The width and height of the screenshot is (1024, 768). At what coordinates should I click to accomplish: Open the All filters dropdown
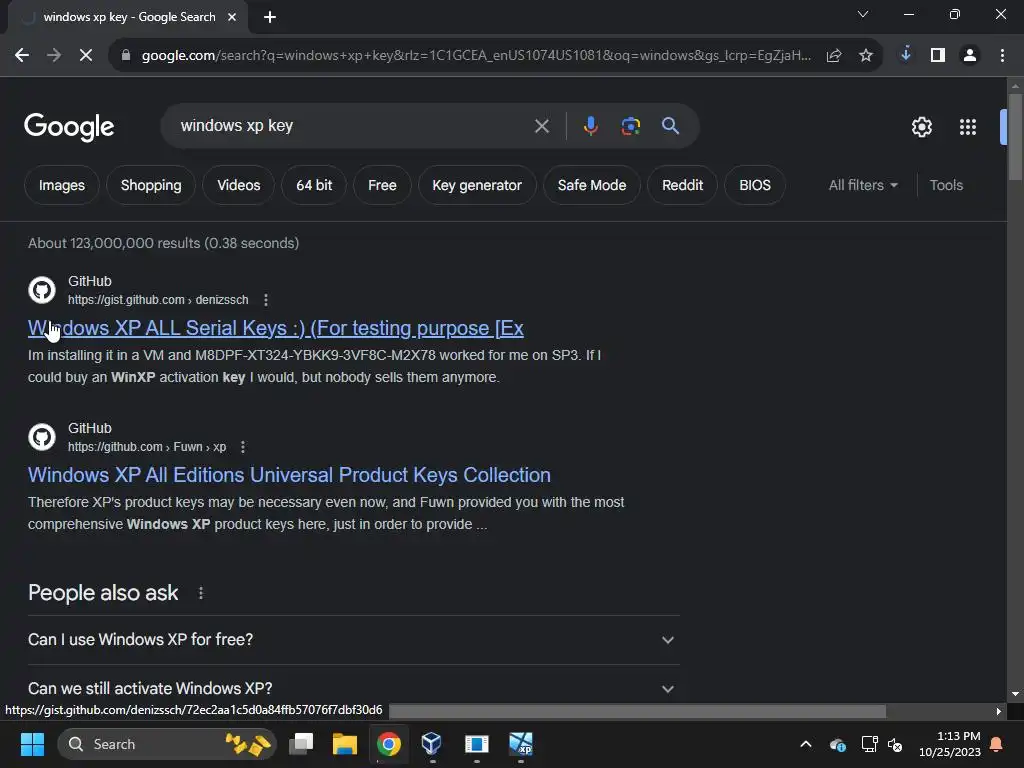(x=863, y=185)
